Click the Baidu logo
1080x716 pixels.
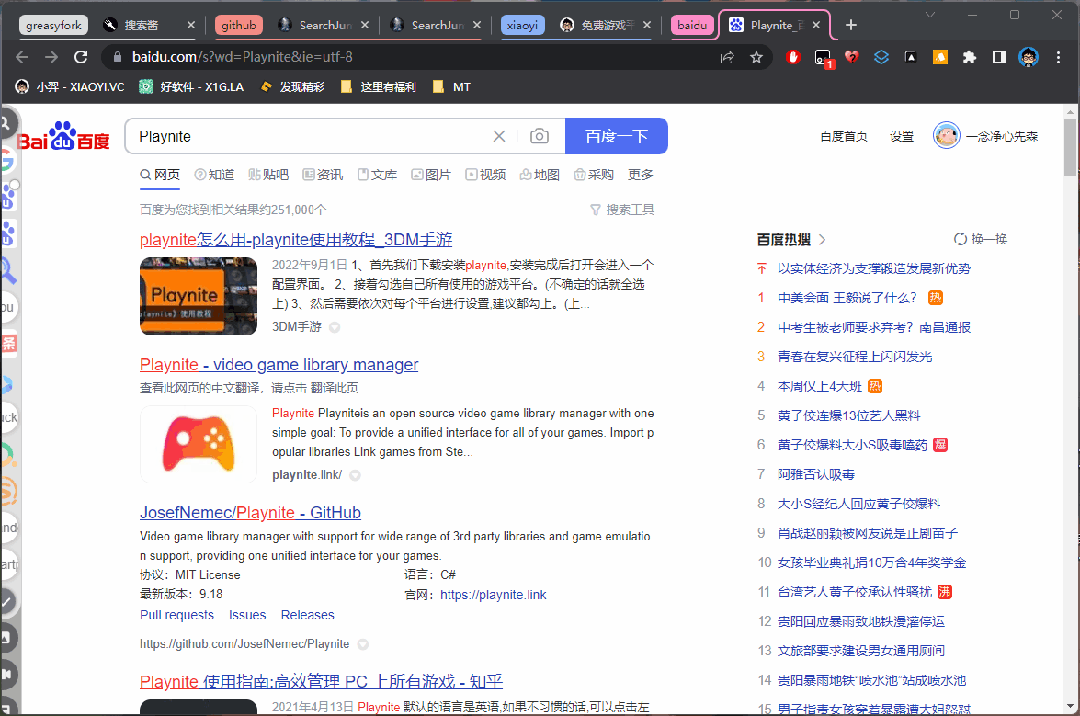click(64, 137)
